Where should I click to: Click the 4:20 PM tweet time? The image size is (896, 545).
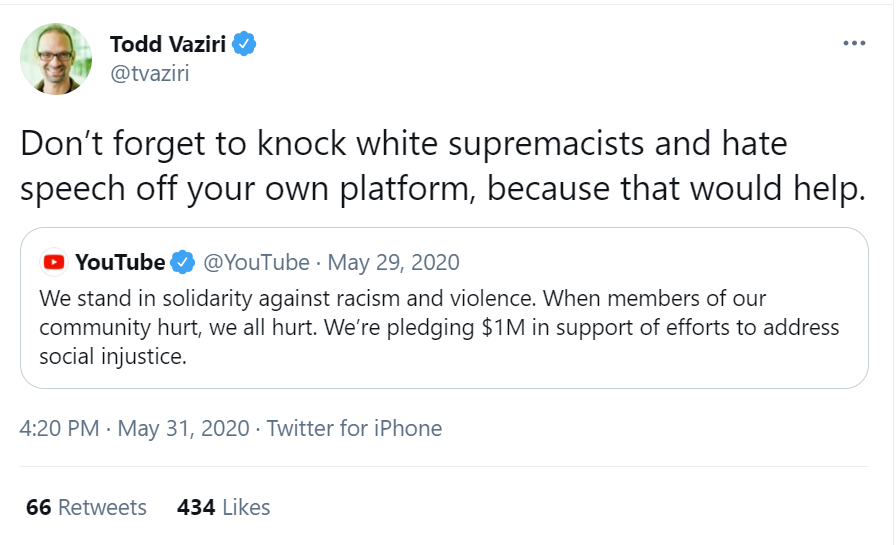pos(59,428)
